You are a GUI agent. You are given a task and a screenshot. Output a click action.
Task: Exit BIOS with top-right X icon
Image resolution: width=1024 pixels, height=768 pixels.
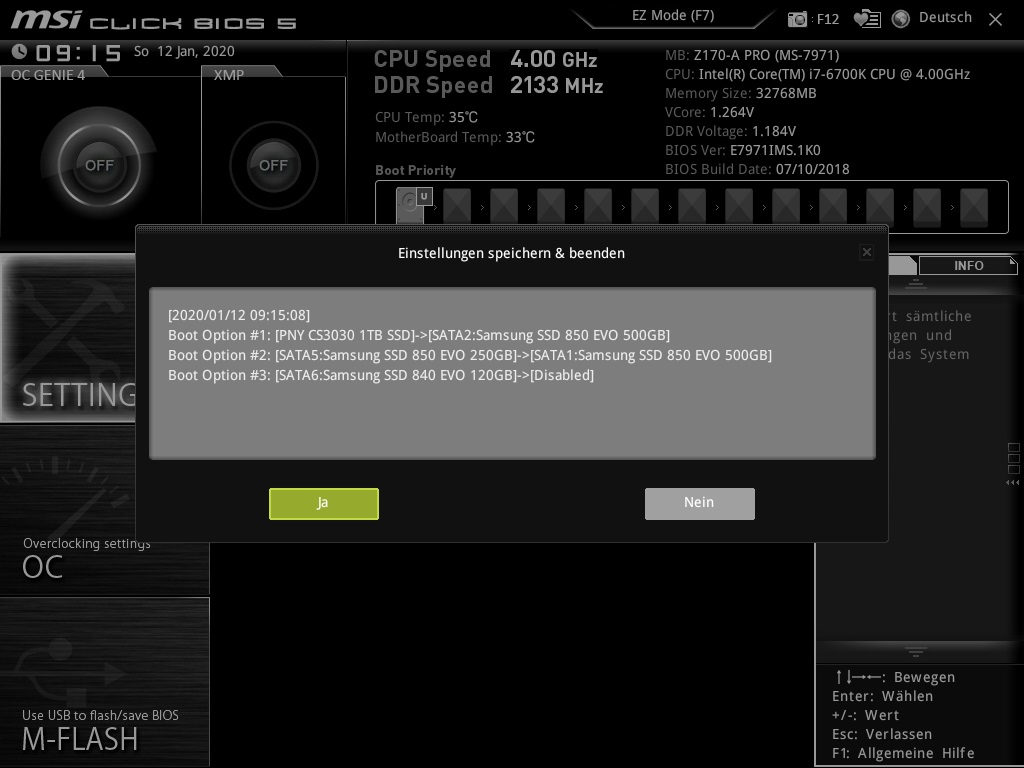995,20
